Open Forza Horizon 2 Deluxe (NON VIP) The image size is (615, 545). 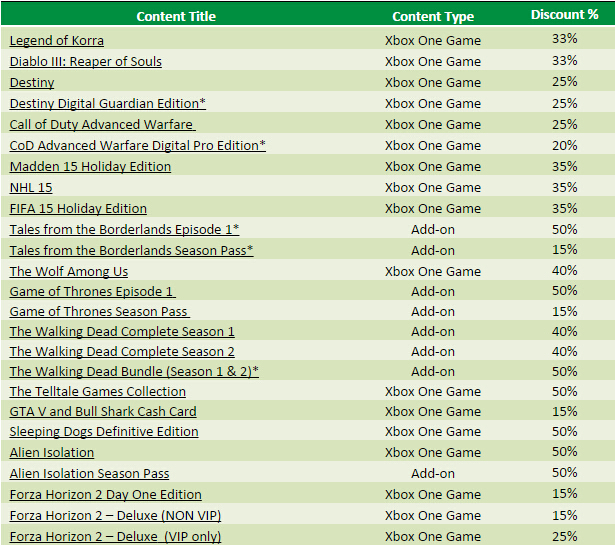[x=115, y=516]
